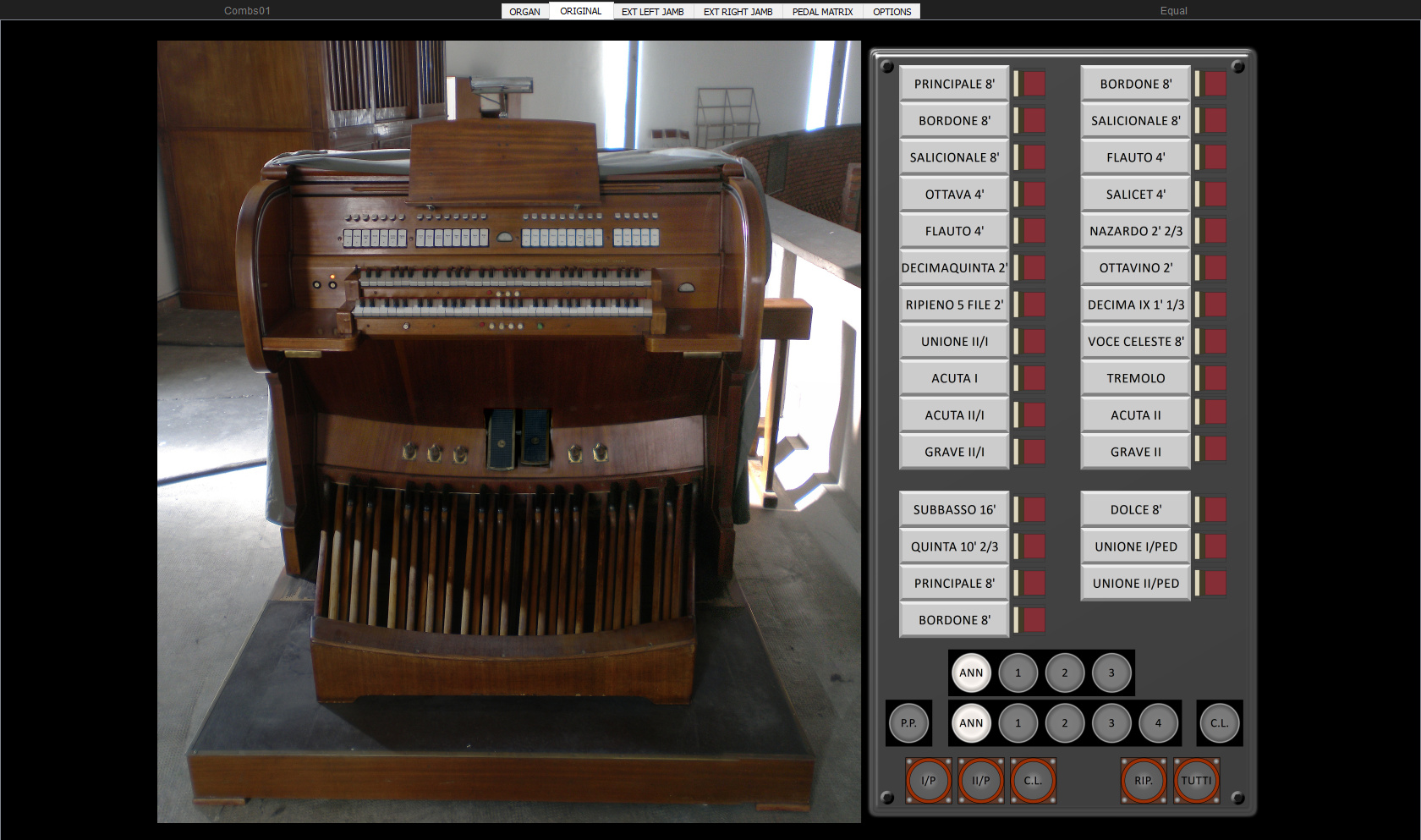This screenshot has width=1421, height=840.
Task: Click red indicator next to pedal PRINCIPALE 8'
Action: (1034, 583)
